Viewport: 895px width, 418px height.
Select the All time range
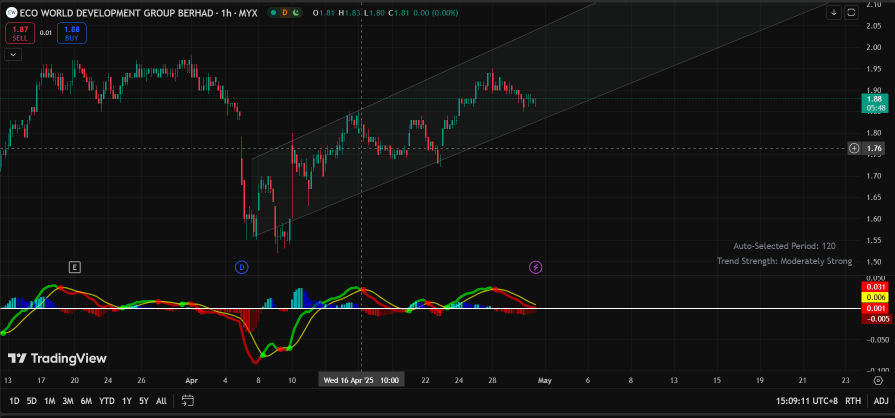[x=162, y=401]
